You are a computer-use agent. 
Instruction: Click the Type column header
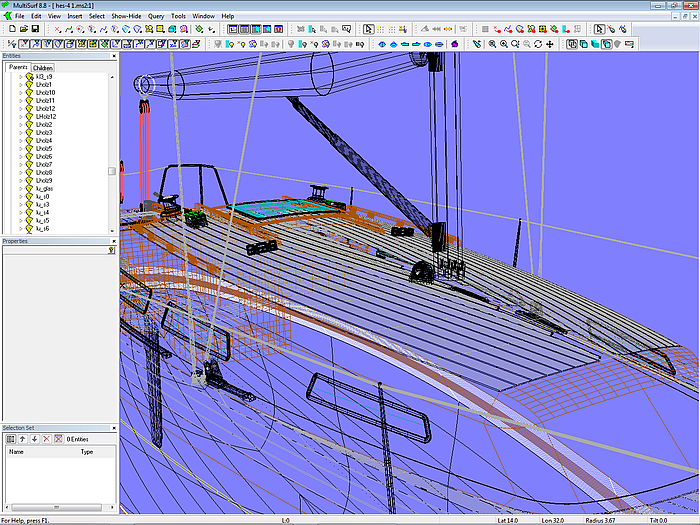(86, 452)
